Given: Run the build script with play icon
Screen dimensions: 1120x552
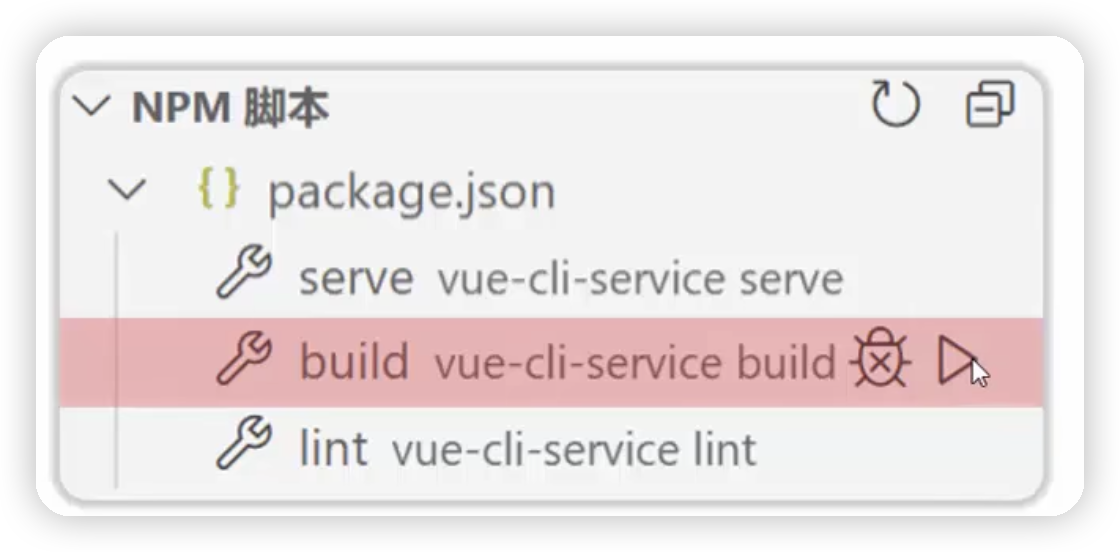Looking at the screenshot, I should (956, 361).
